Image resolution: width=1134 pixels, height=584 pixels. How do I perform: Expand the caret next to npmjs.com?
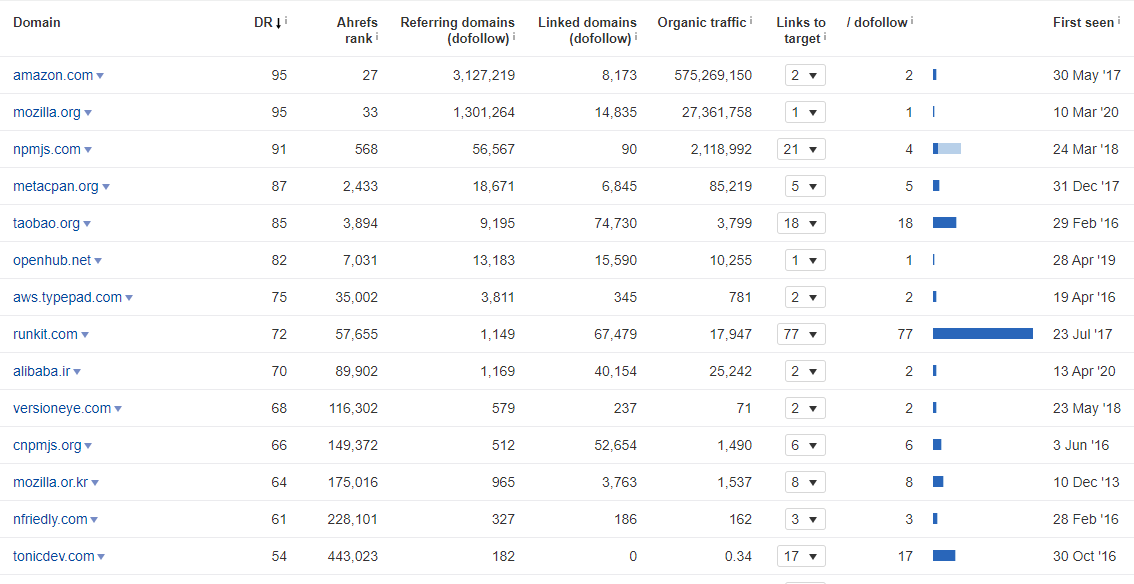88,150
